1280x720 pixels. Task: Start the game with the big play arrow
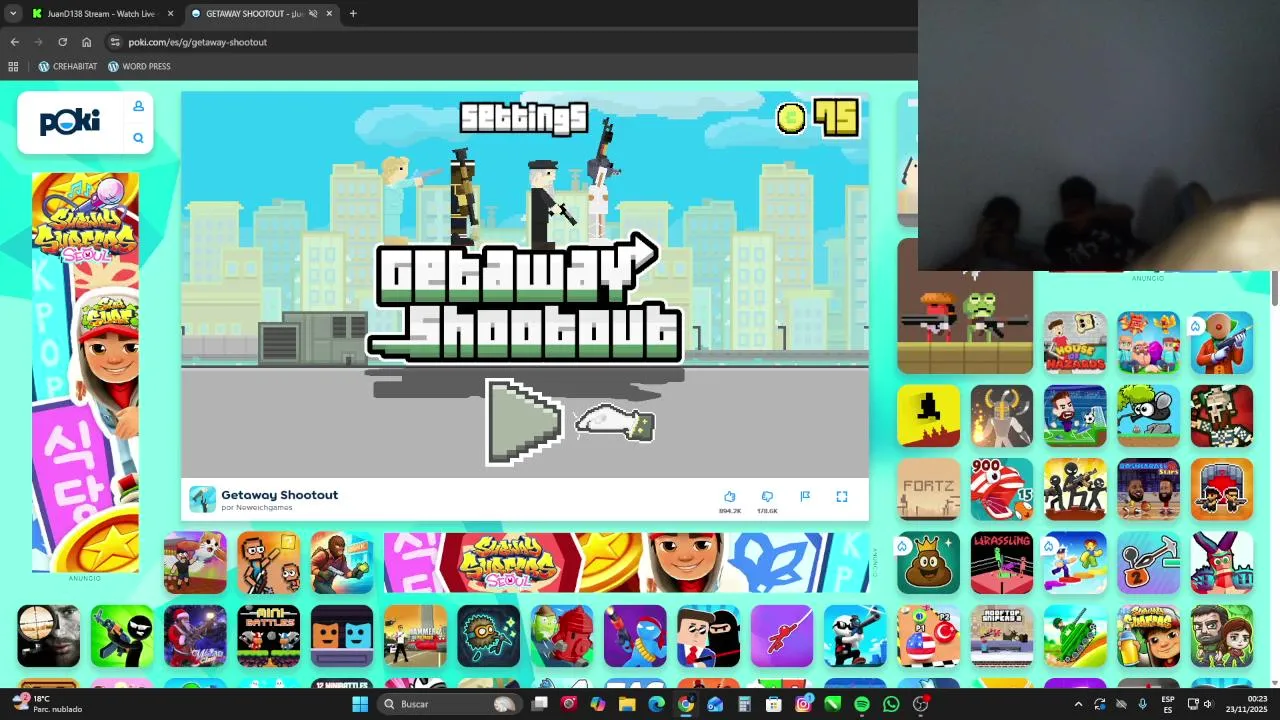(x=523, y=422)
